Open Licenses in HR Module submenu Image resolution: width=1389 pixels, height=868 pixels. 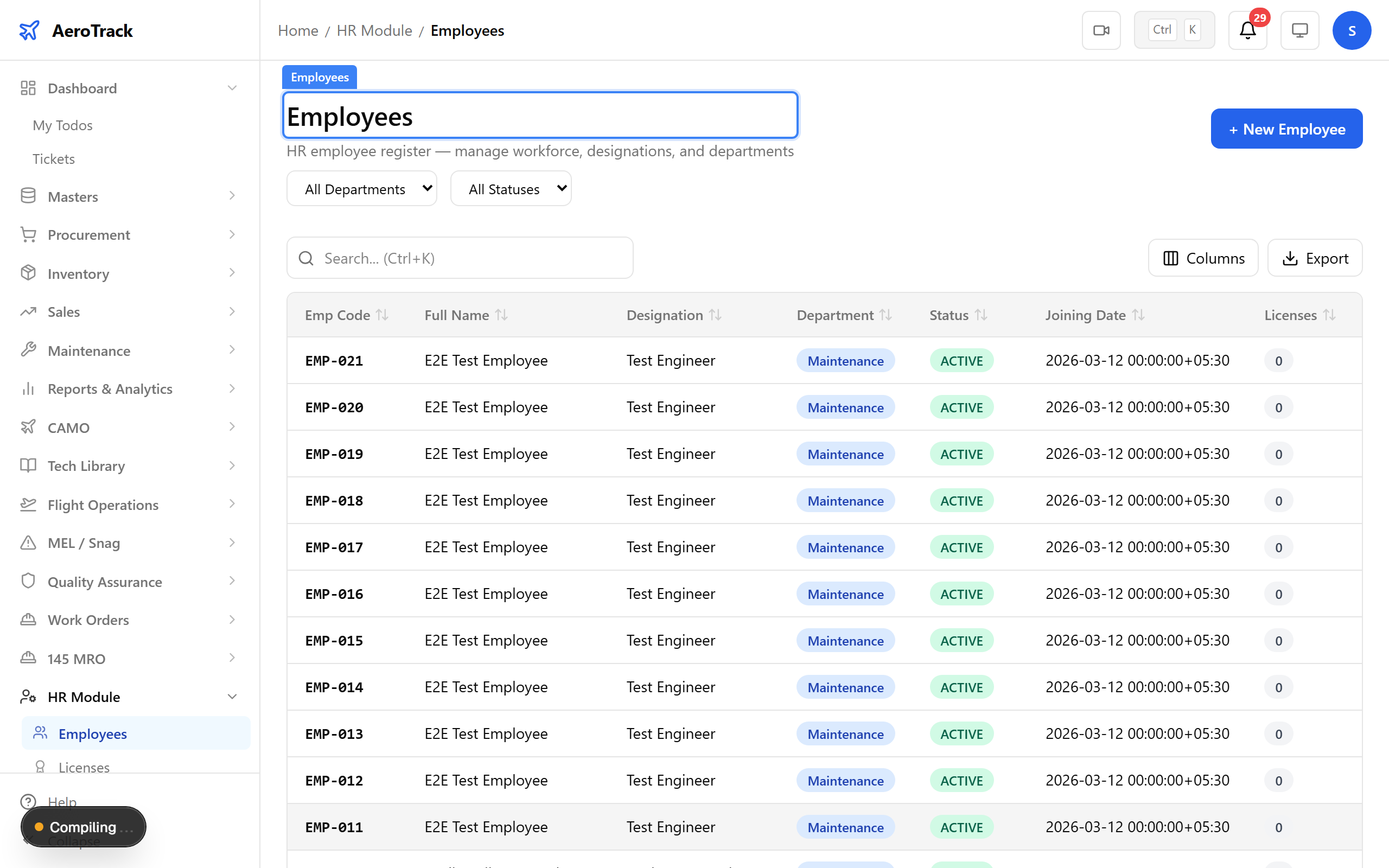click(84, 767)
